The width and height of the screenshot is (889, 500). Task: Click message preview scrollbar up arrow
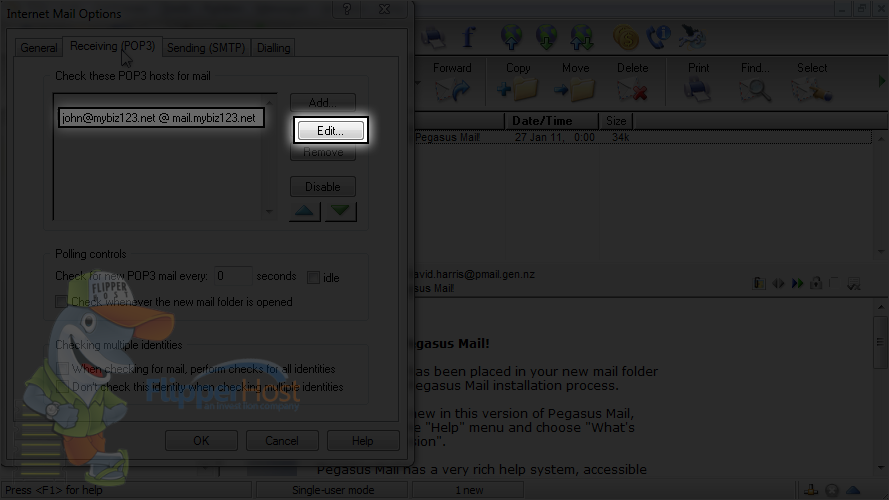coord(880,307)
